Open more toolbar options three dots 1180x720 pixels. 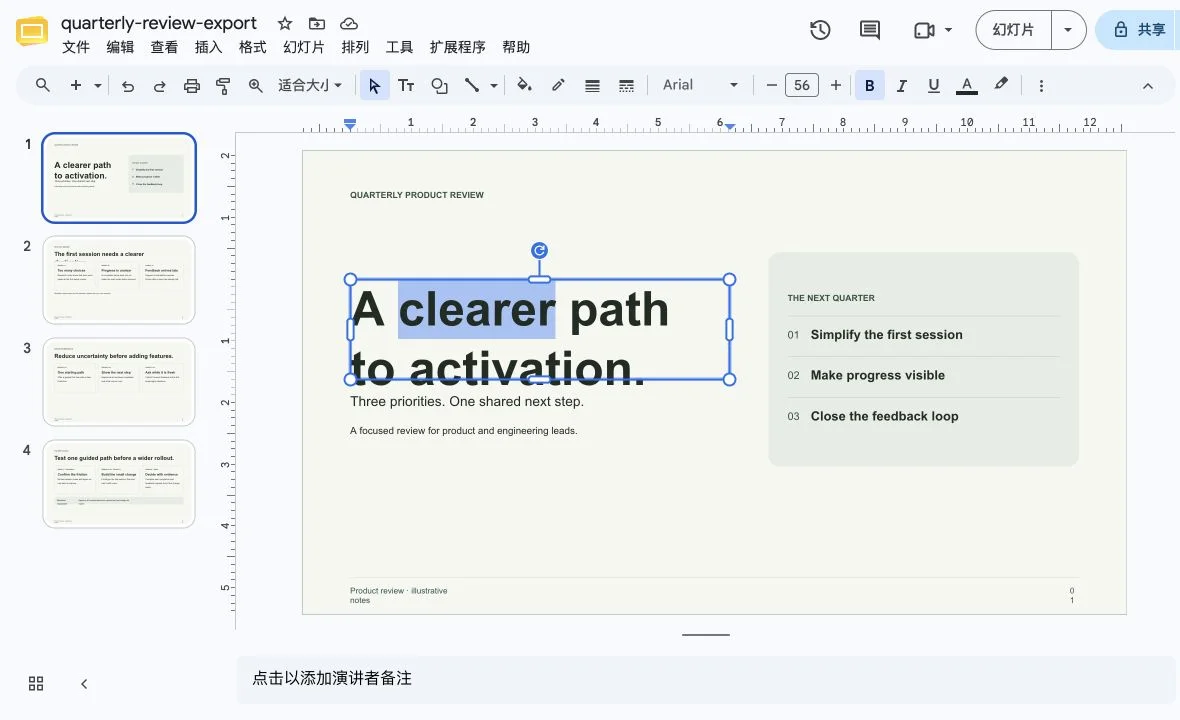click(1041, 86)
